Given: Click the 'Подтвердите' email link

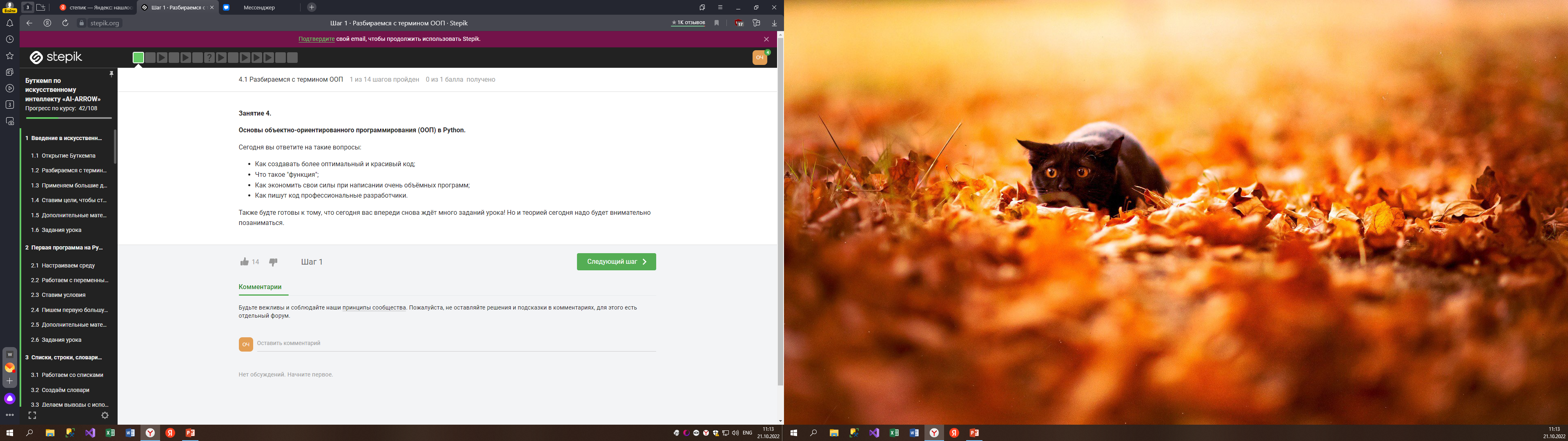Looking at the screenshot, I should point(316,39).
